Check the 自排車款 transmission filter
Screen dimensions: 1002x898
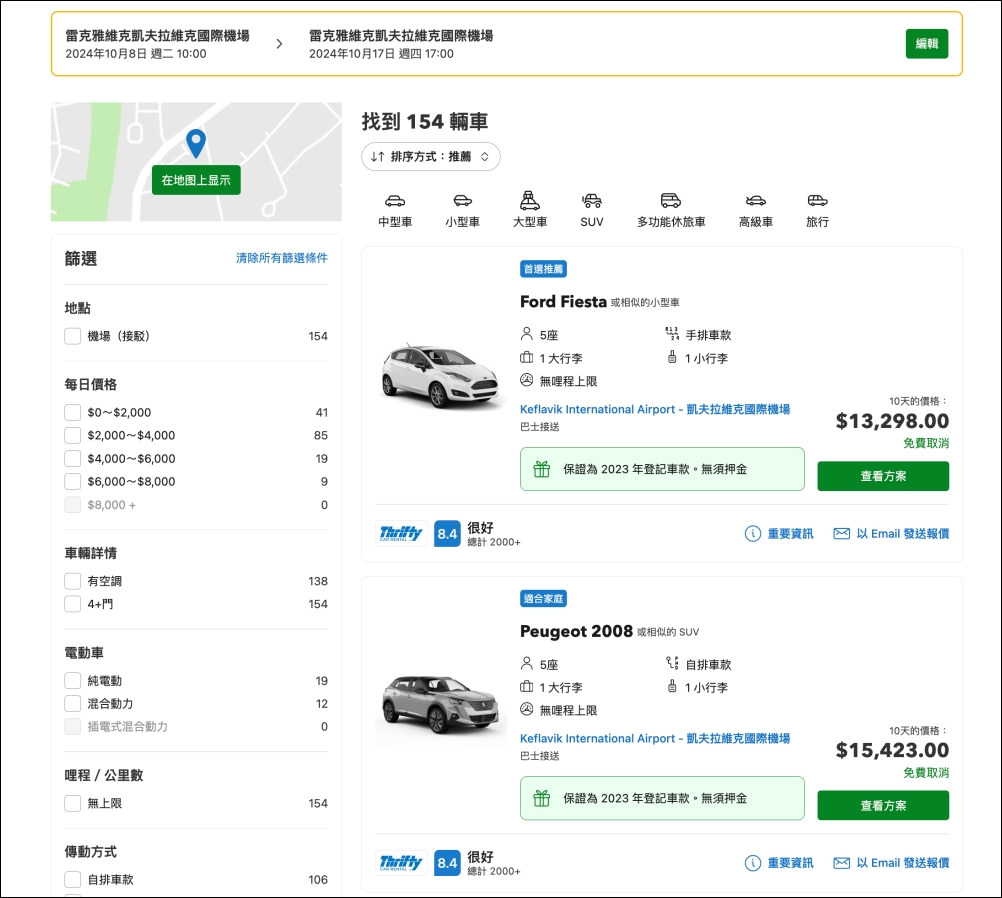pyautogui.click(x=73, y=879)
